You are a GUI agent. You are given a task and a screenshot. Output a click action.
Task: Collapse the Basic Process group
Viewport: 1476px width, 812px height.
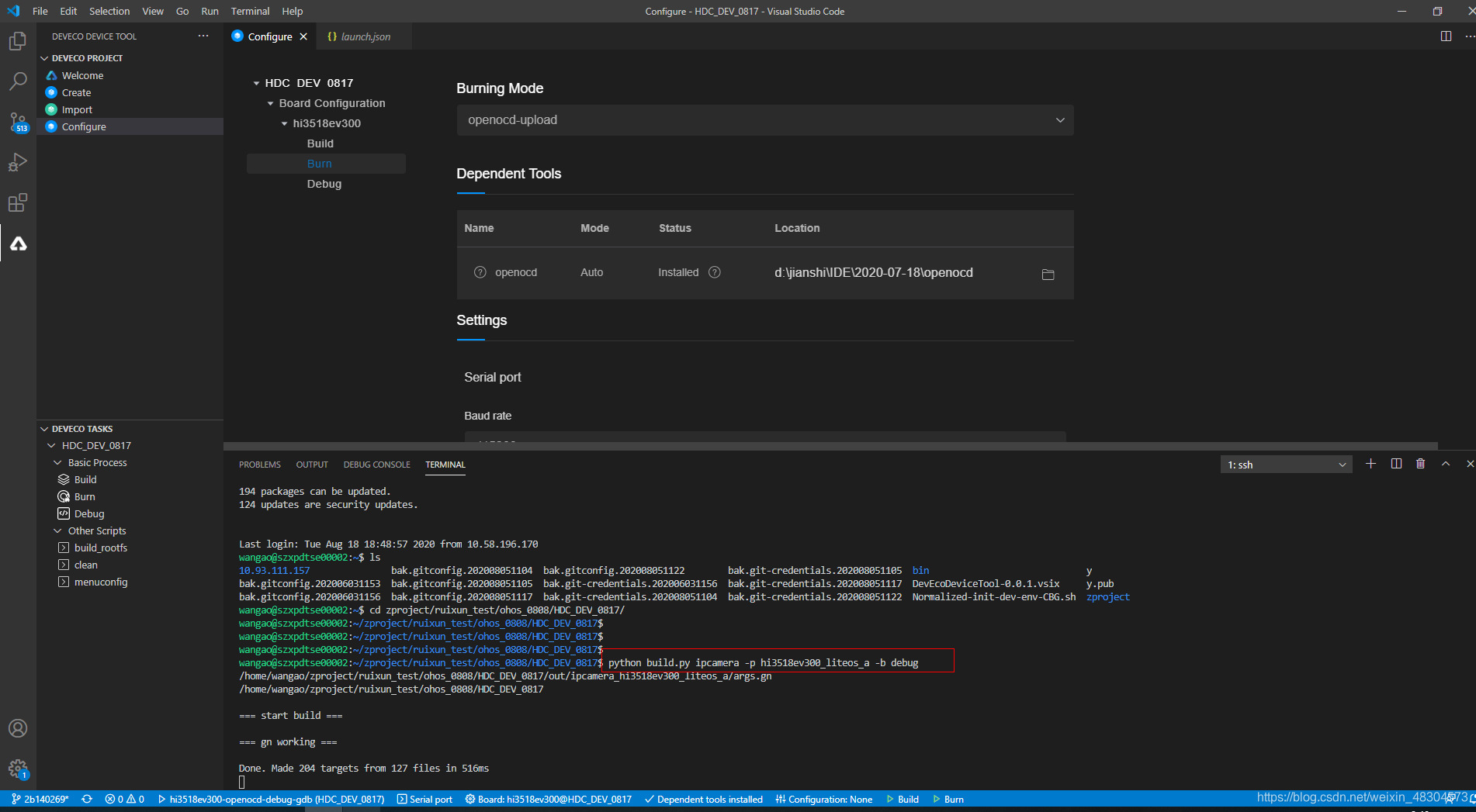click(57, 463)
